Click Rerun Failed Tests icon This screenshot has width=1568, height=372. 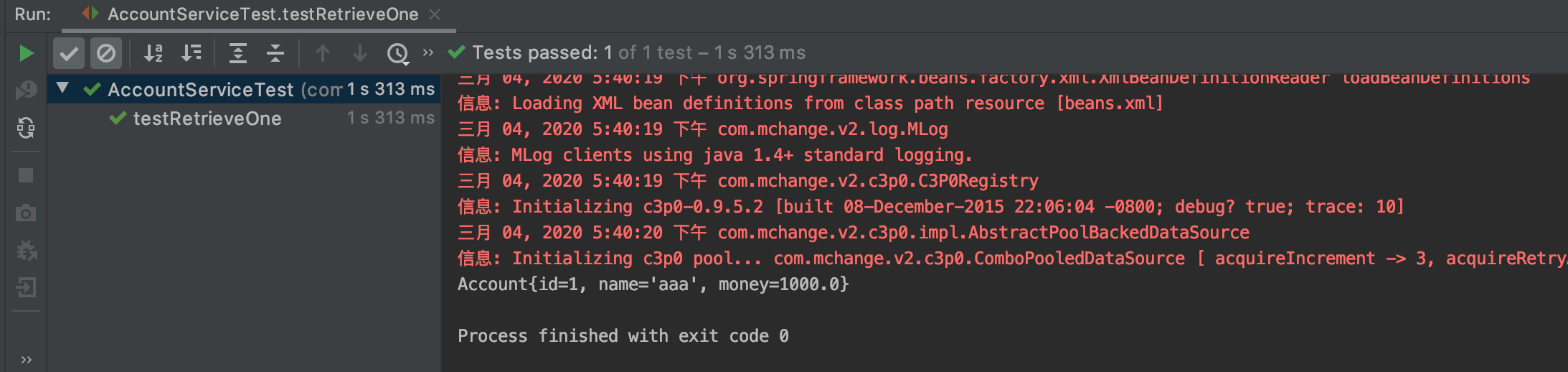[26, 90]
